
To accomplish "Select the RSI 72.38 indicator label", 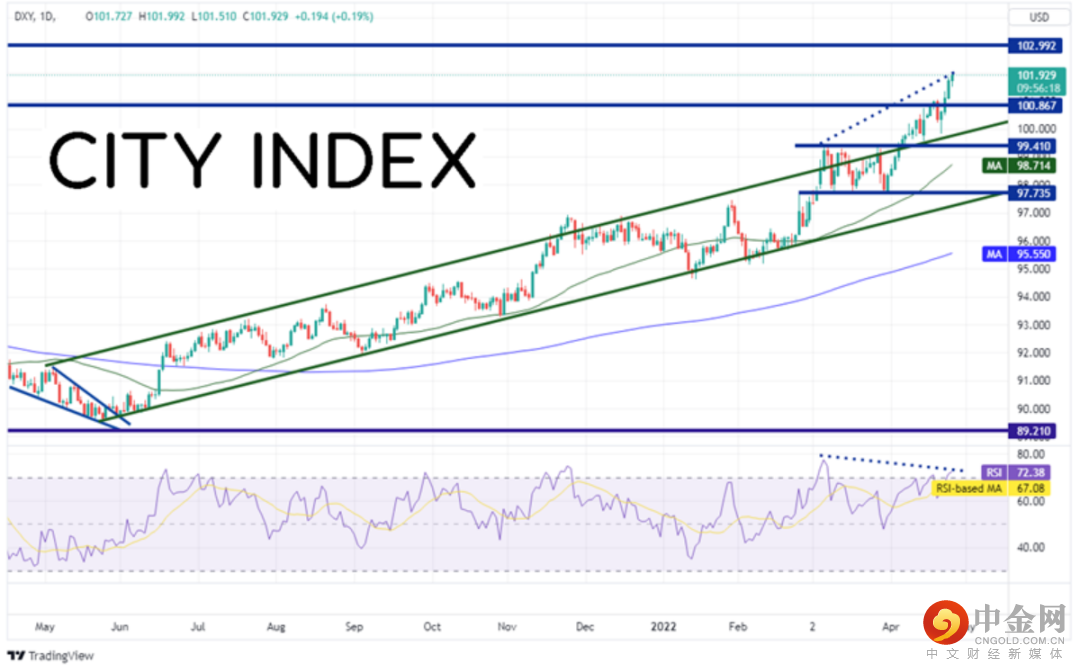I will click(1016, 472).
